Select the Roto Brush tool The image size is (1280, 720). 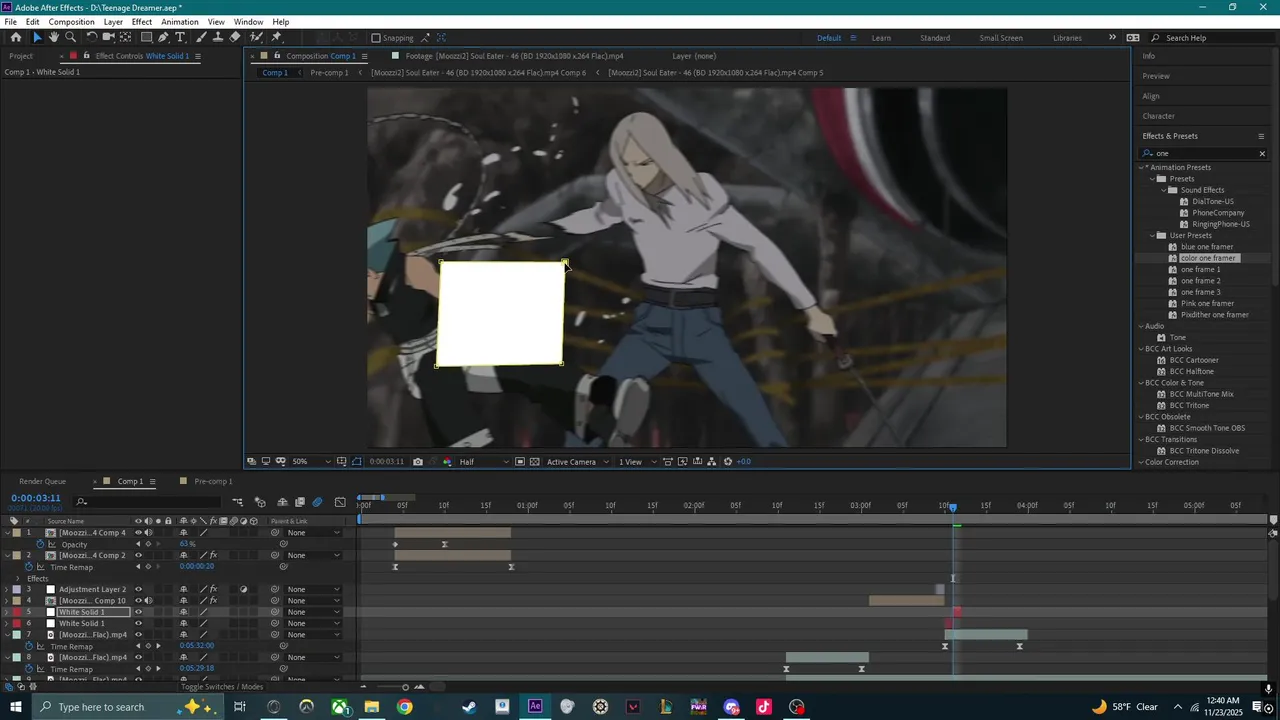255,37
